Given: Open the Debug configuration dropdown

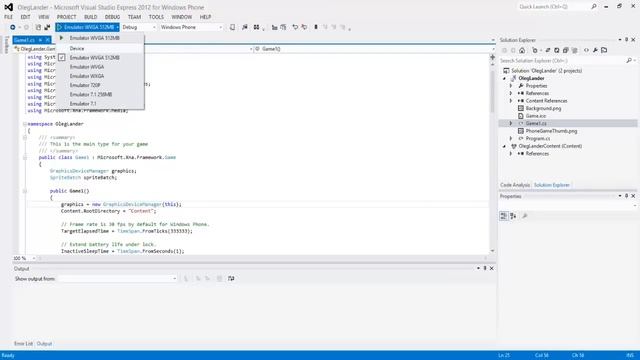Looking at the screenshot, I should tap(139, 27).
